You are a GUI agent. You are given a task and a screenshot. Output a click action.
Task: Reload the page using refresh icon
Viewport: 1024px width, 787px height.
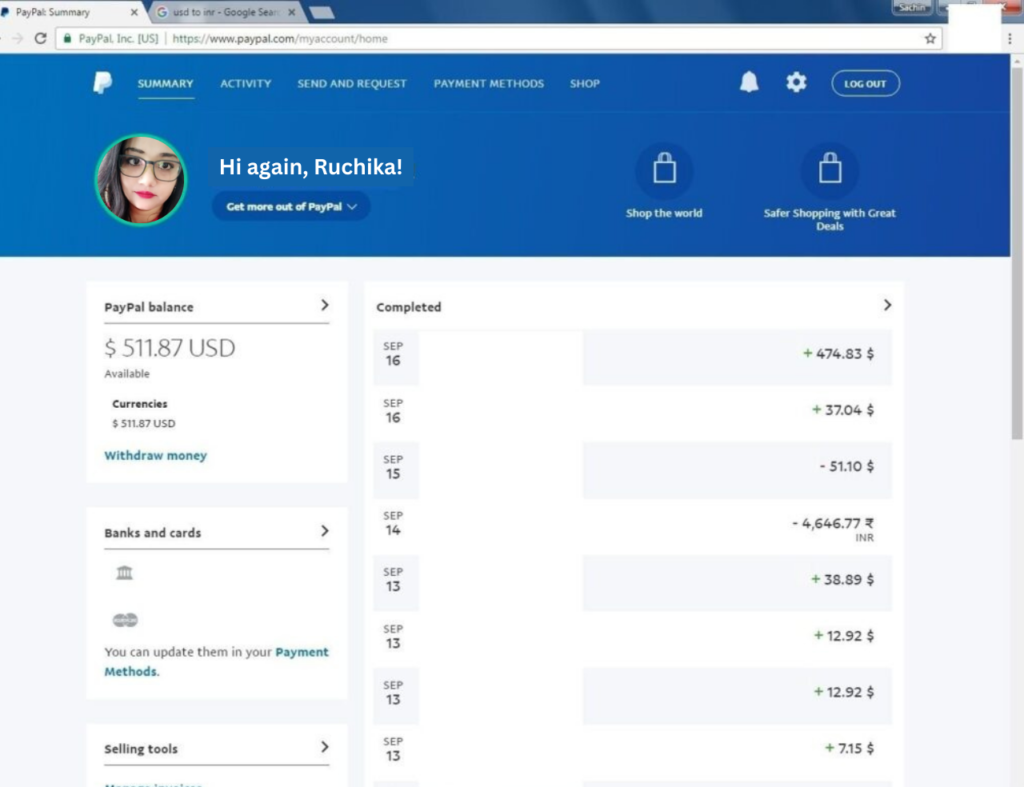tap(41, 39)
